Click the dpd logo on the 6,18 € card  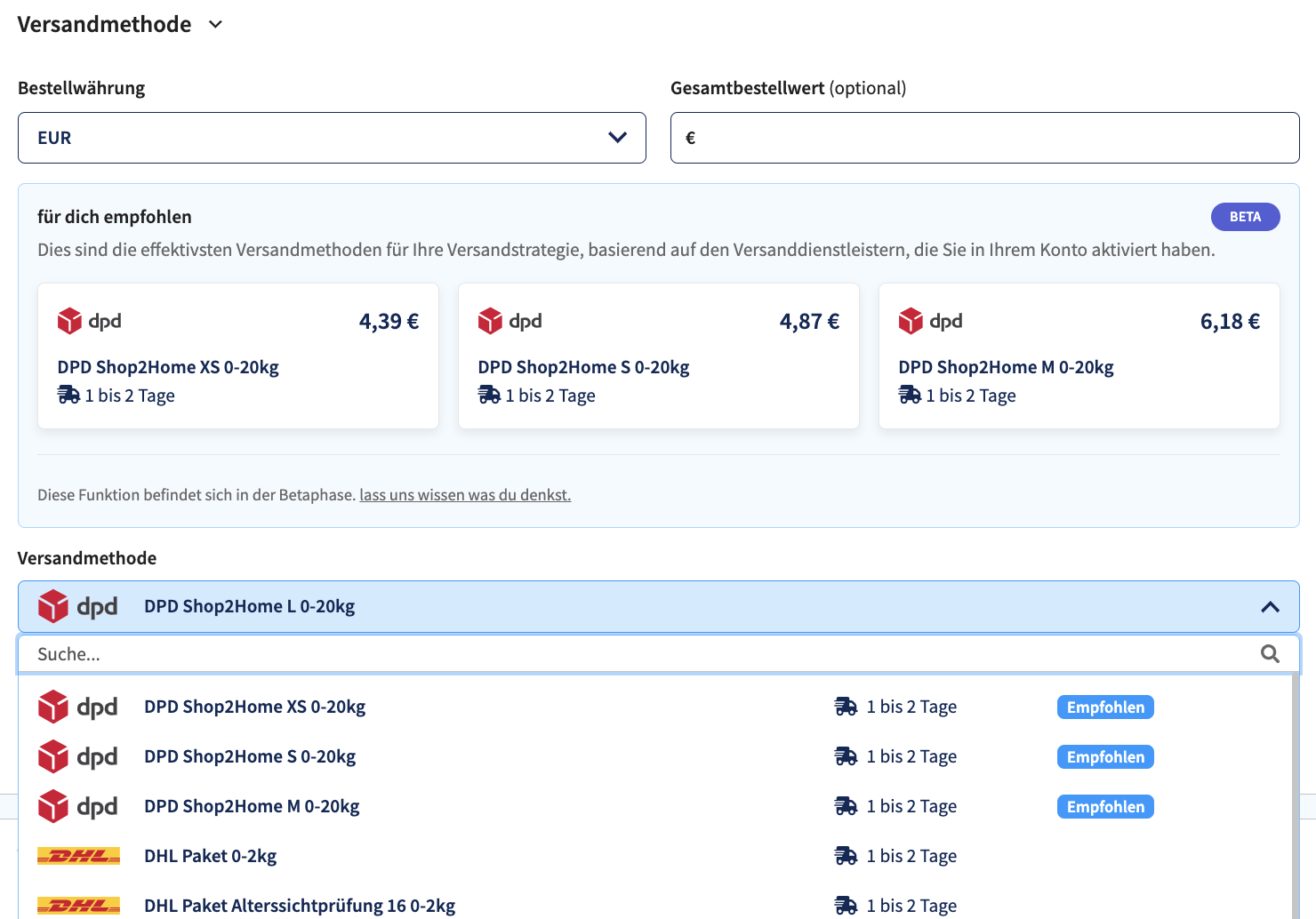tap(930, 321)
